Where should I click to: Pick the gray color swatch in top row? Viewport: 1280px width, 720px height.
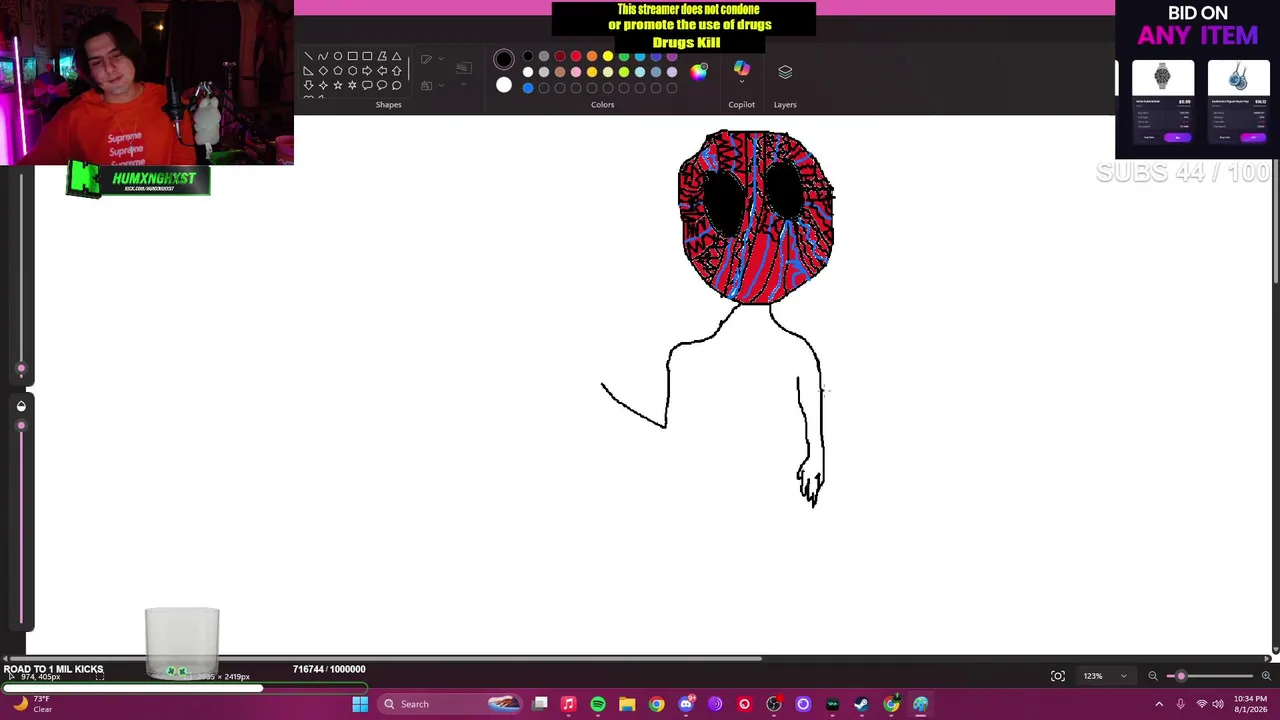point(544,56)
